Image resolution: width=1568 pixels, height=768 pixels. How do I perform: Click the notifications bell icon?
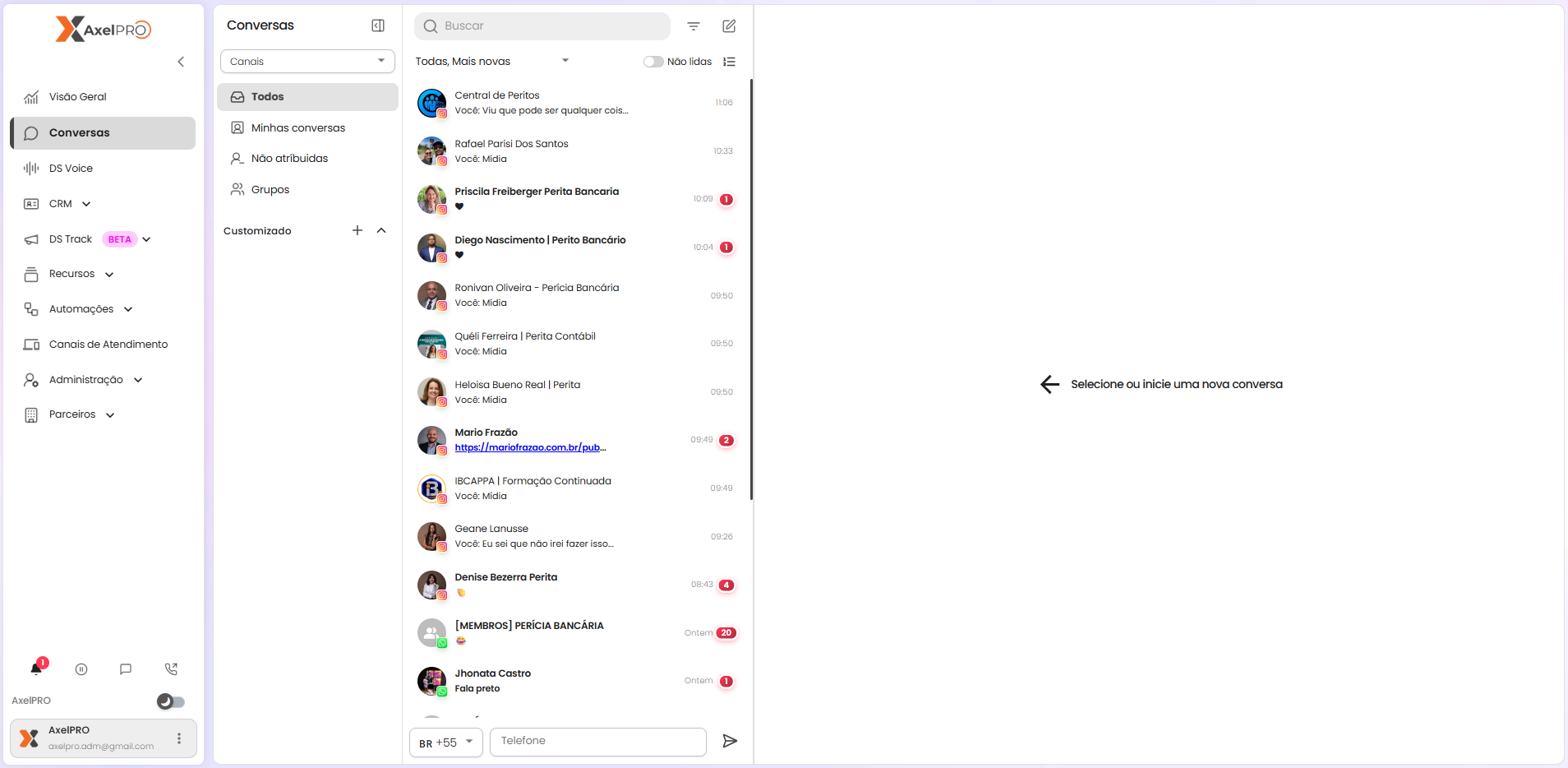pos(36,669)
